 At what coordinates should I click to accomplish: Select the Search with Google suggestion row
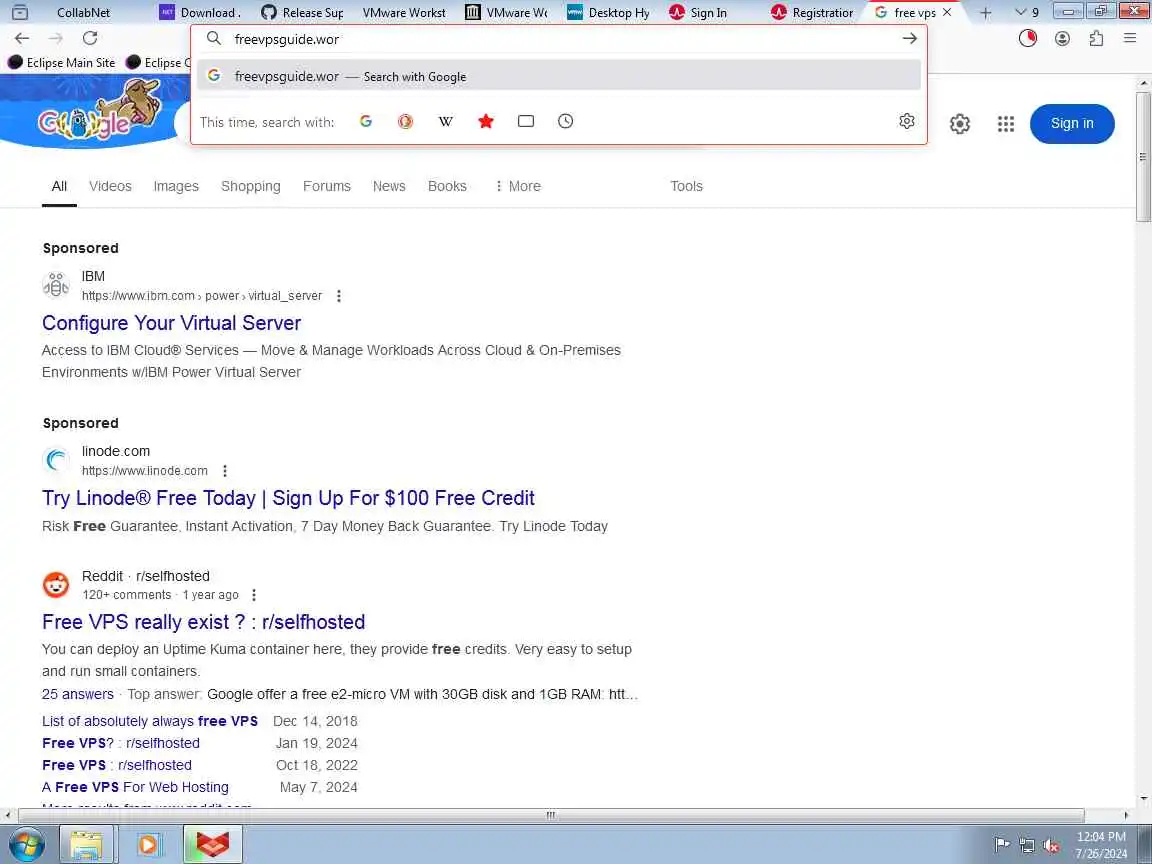pos(558,76)
